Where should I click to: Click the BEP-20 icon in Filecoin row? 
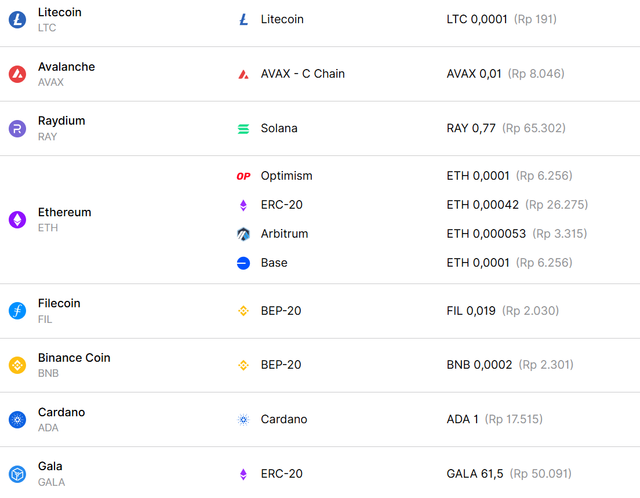[244, 311]
